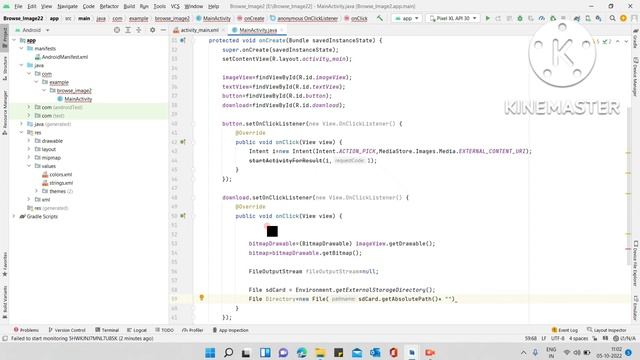Hide the Project panel with minus icon

pyautogui.click(x=163, y=30)
